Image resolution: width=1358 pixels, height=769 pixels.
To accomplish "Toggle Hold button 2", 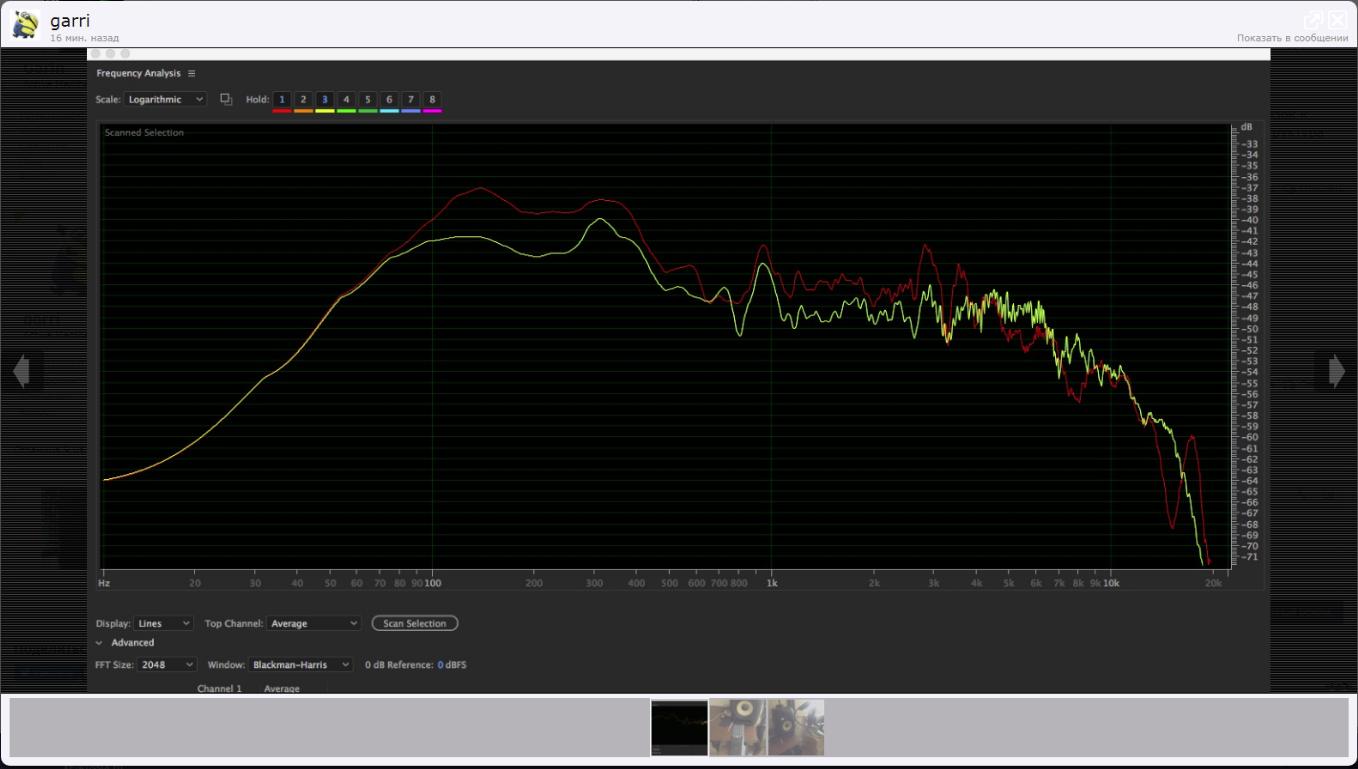I will tap(303, 99).
